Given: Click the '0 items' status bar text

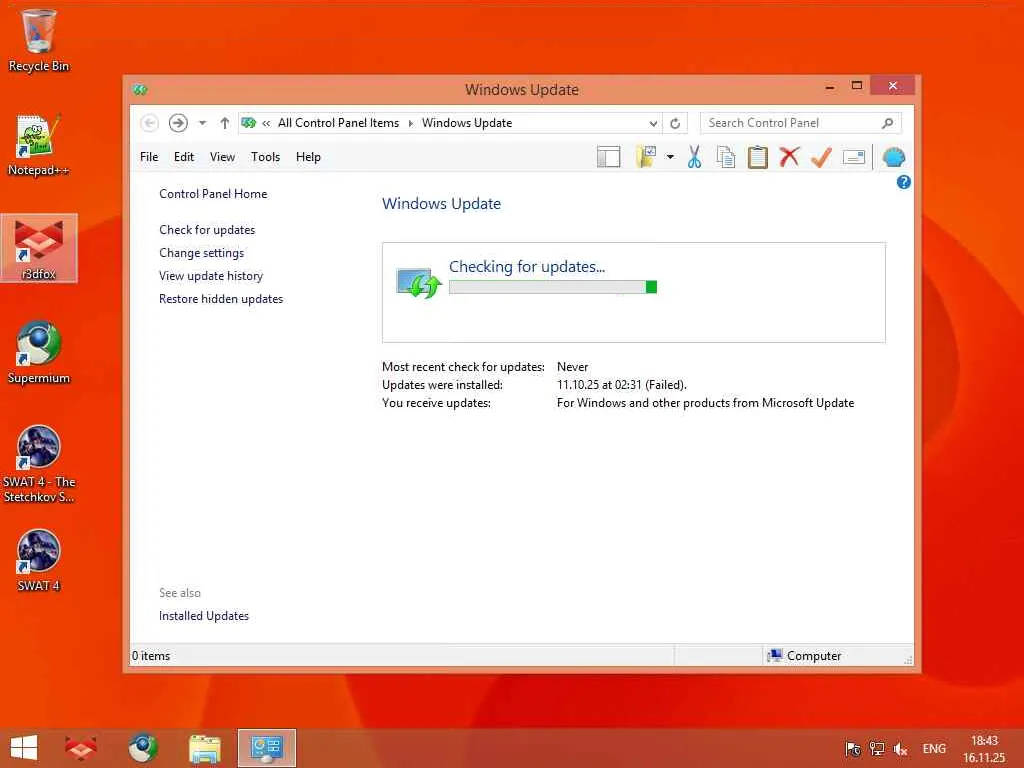Looking at the screenshot, I should pos(151,656).
